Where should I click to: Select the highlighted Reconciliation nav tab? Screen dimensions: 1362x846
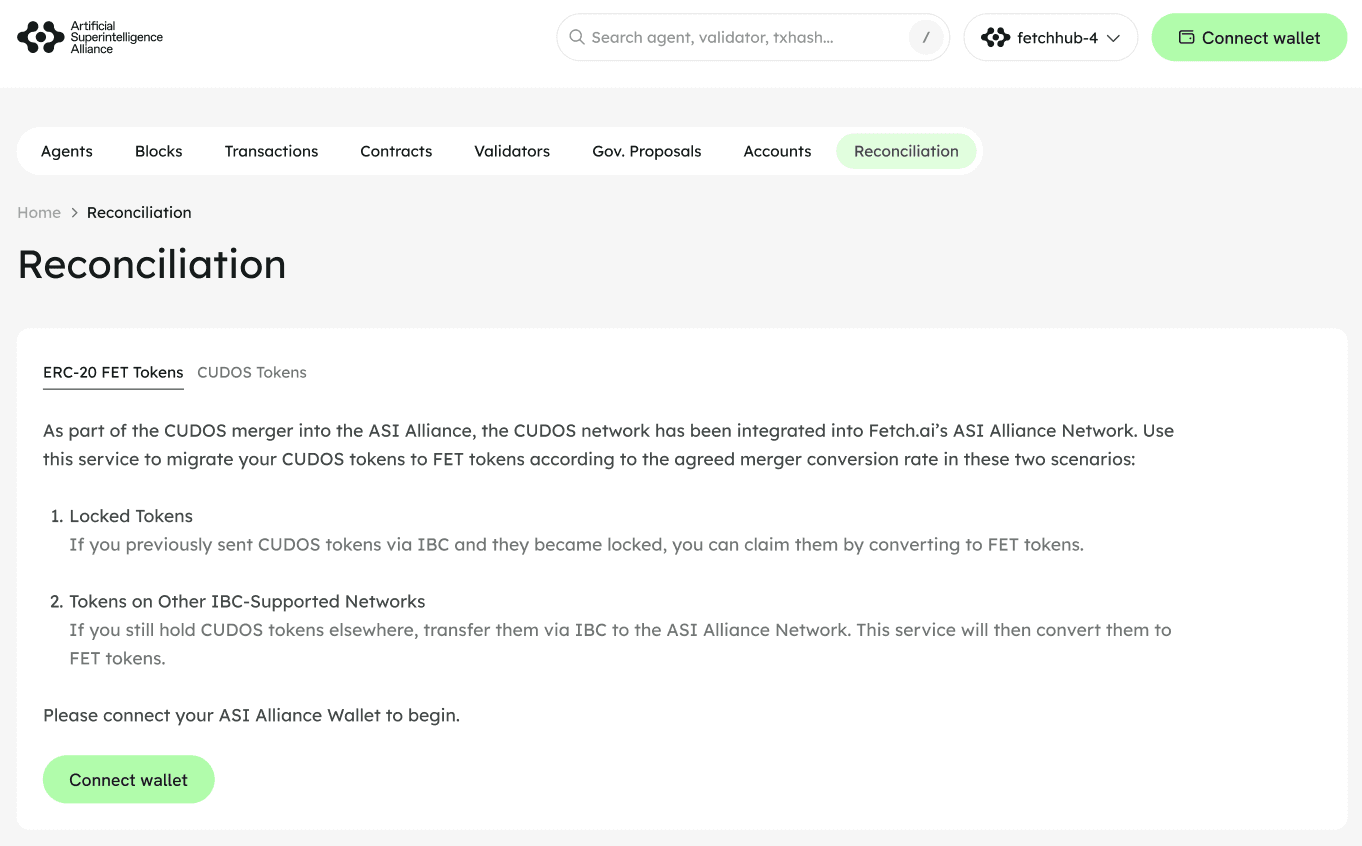click(906, 151)
